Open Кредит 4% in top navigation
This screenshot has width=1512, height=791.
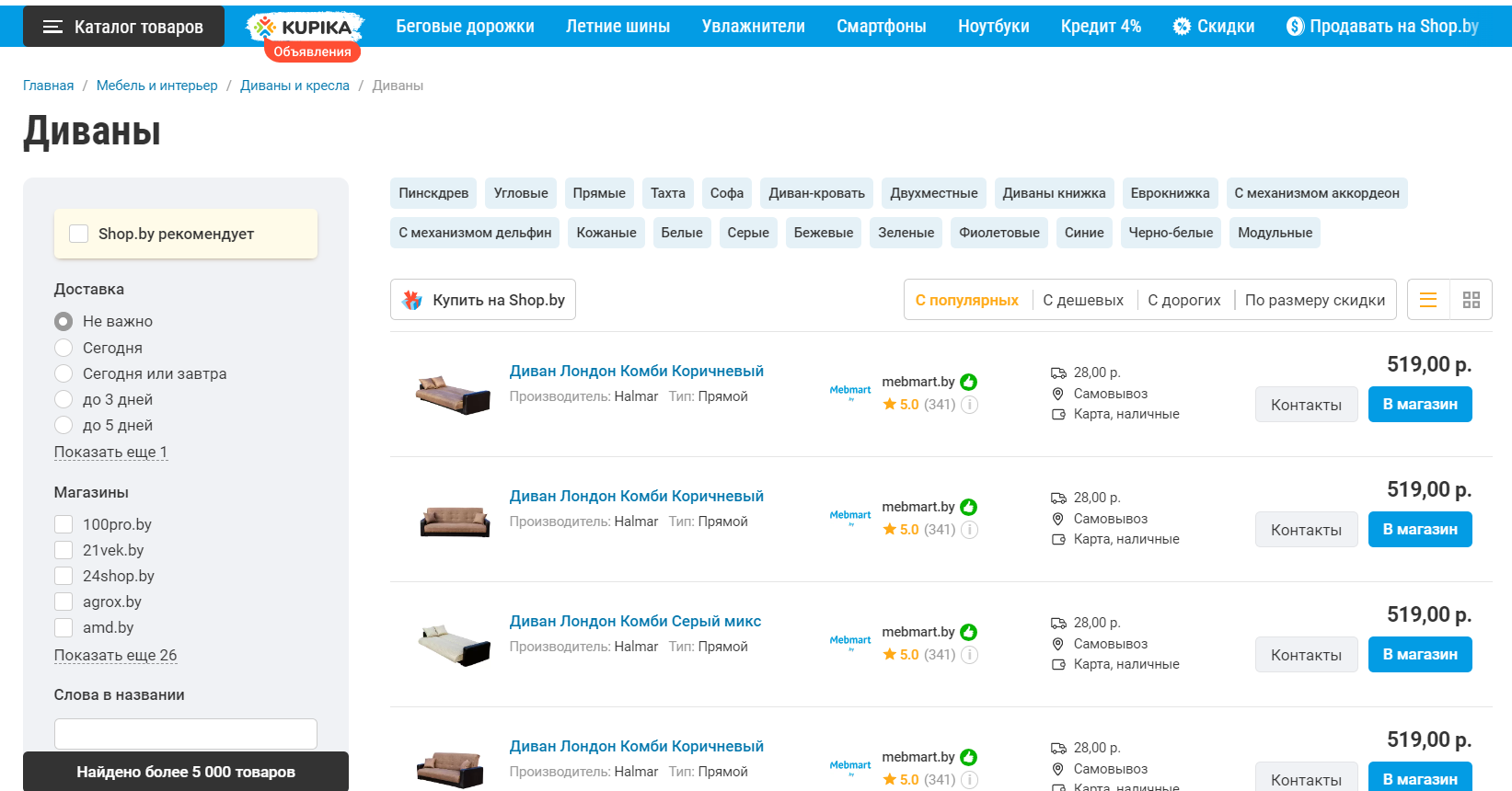pos(1101,27)
